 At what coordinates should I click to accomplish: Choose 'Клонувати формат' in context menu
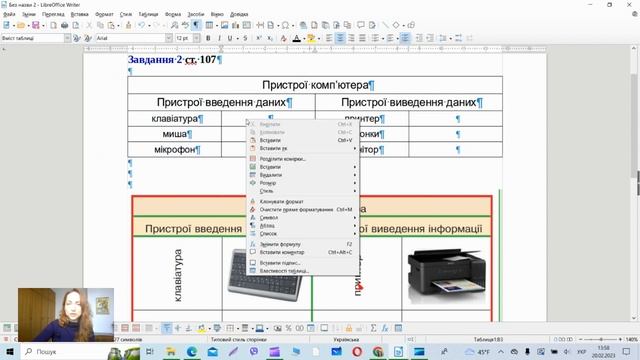pos(303,201)
